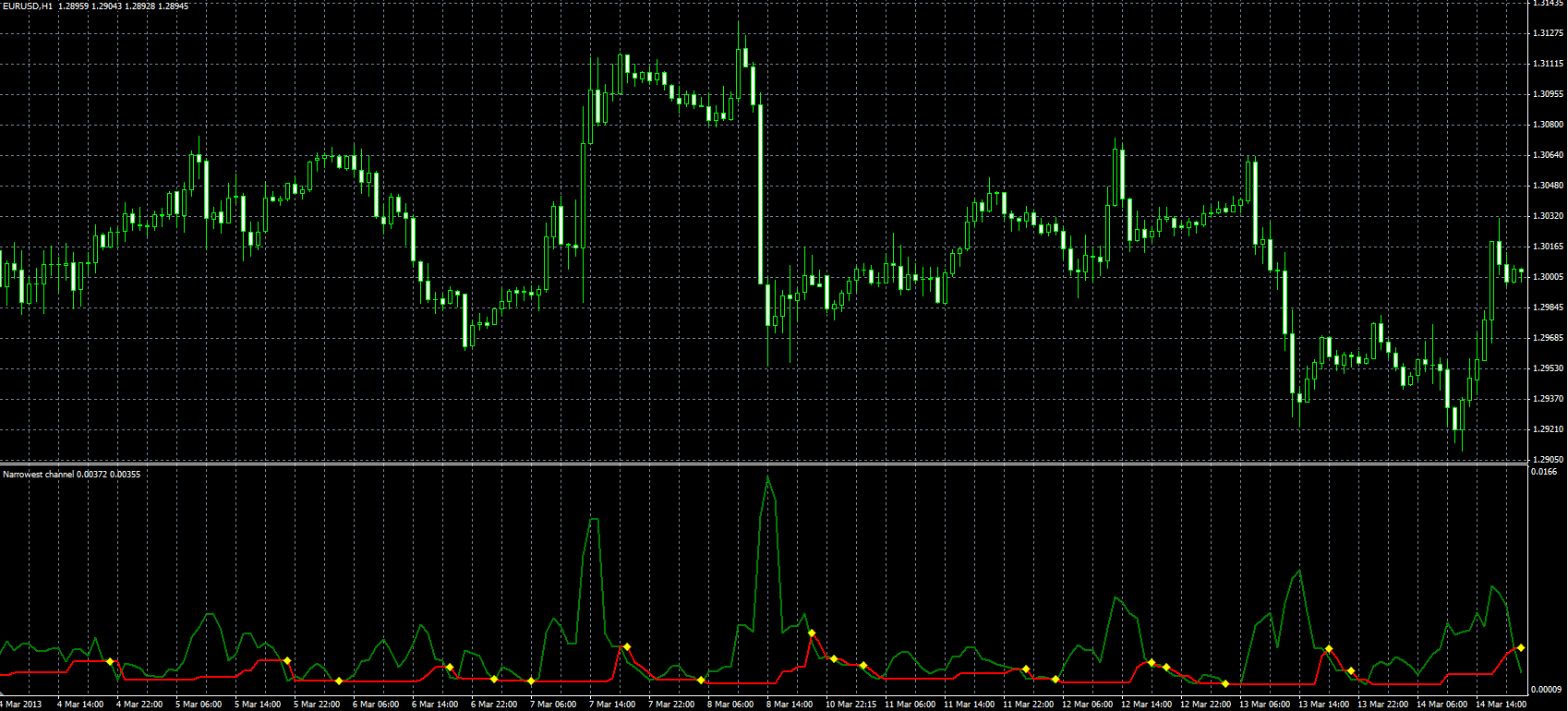The width and height of the screenshot is (1568, 711).
Task: Click the '6 Mar 06:00' time label
Action: coord(376,705)
